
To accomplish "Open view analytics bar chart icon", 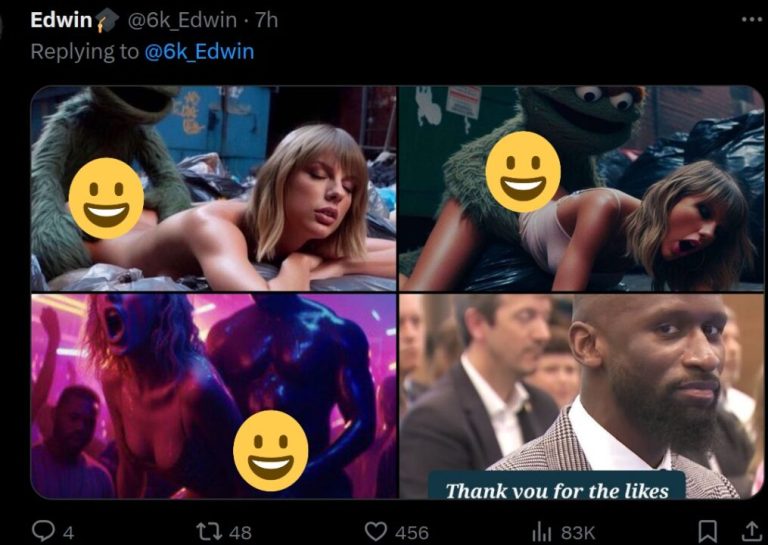I will click(542, 531).
